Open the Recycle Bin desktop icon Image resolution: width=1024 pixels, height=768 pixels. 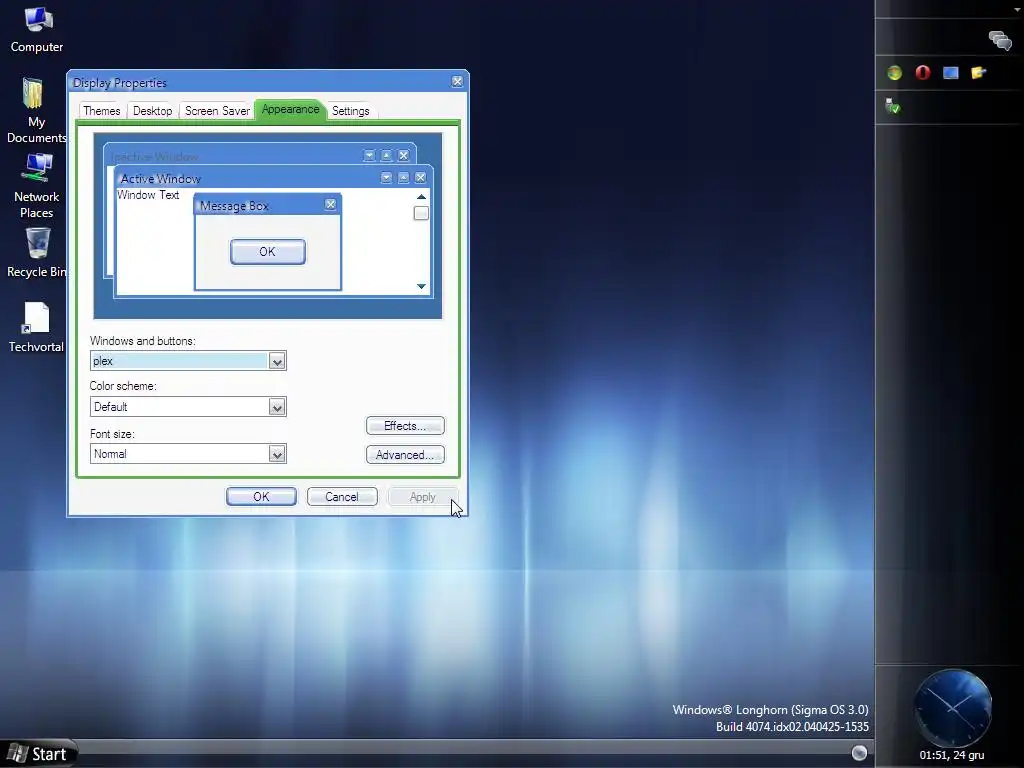click(37, 253)
